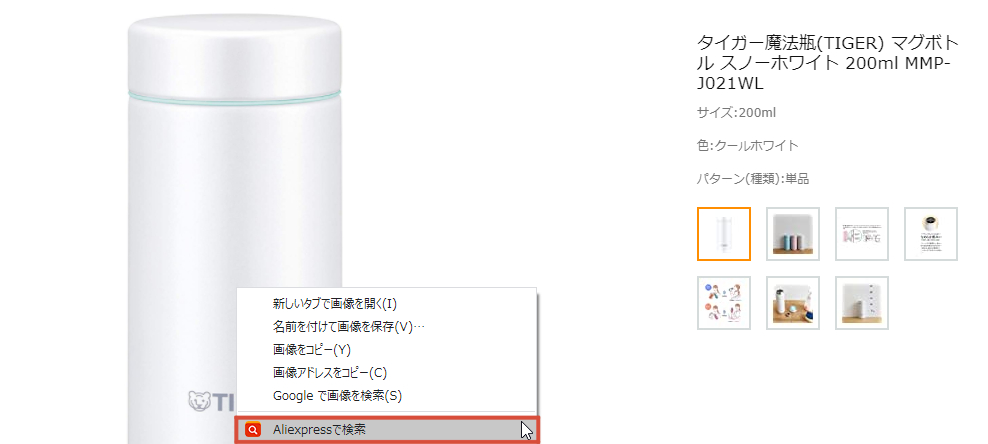The height and width of the screenshot is (444, 988).
Task: Show thumbnail of bottle top with text
Action: click(930, 233)
